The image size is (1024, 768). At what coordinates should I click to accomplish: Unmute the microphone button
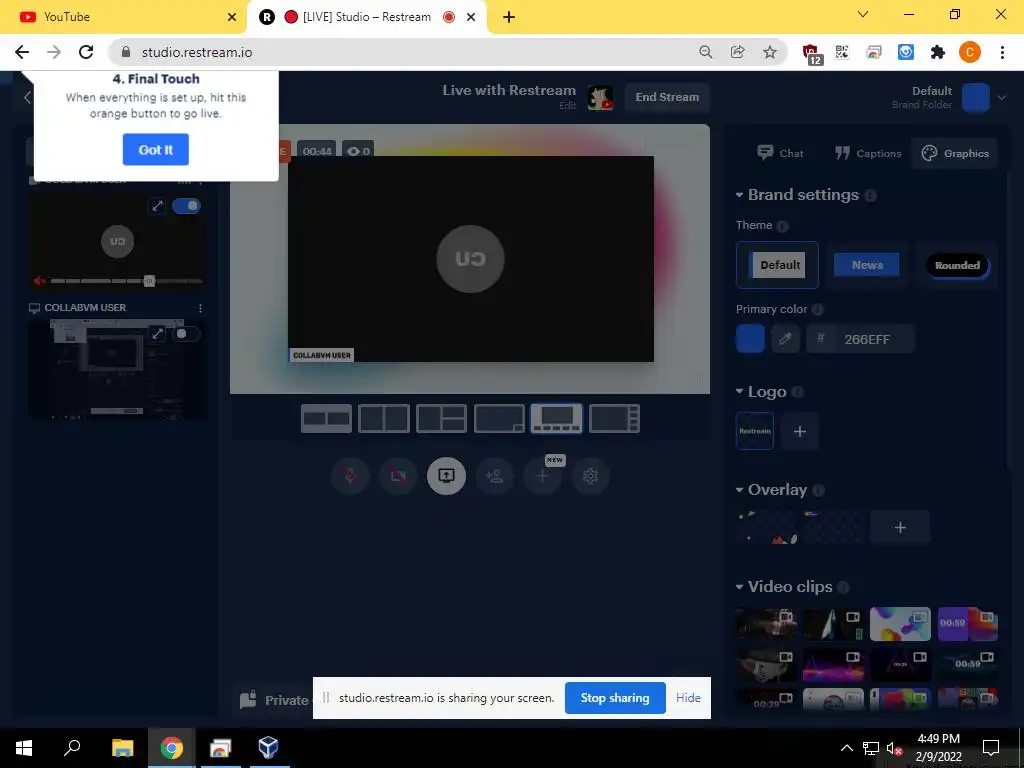pos(350,476)
